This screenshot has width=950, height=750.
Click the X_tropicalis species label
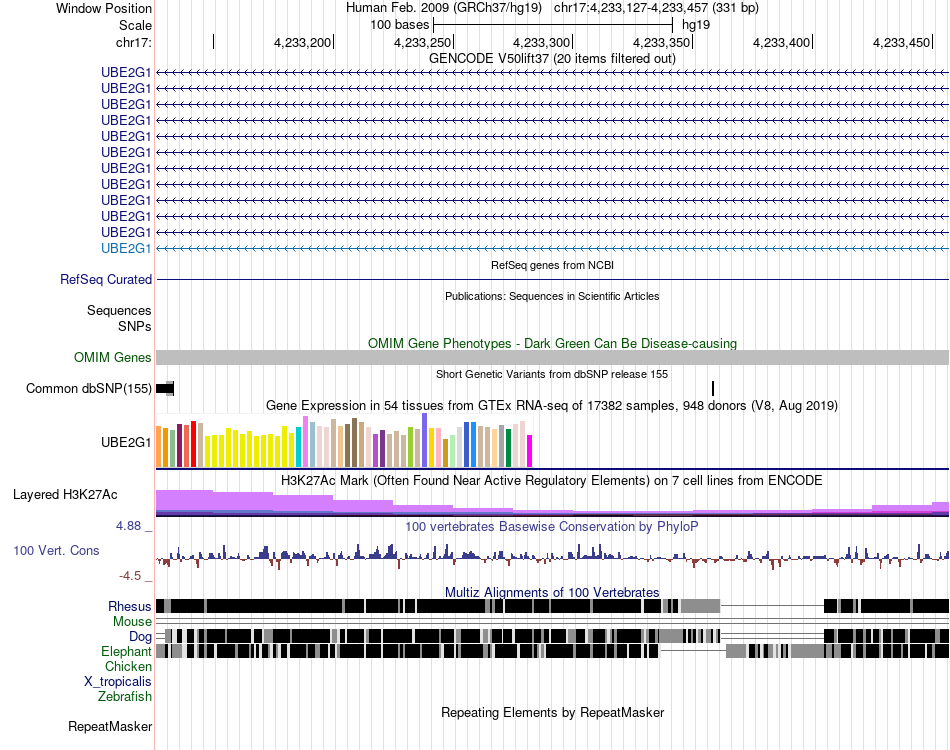tap(118, 682)
